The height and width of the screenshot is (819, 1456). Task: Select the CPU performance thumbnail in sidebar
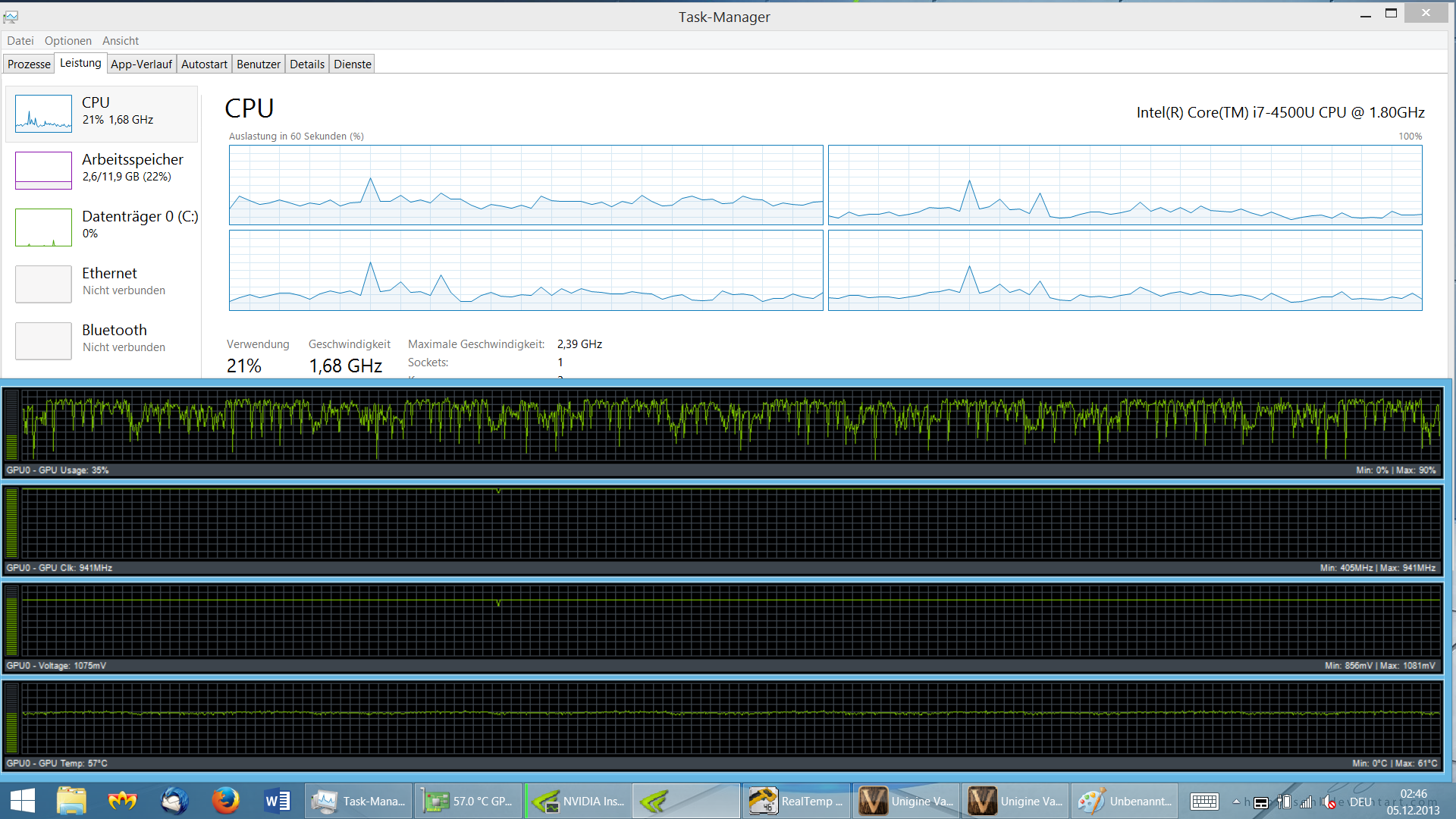click(43, 114)
